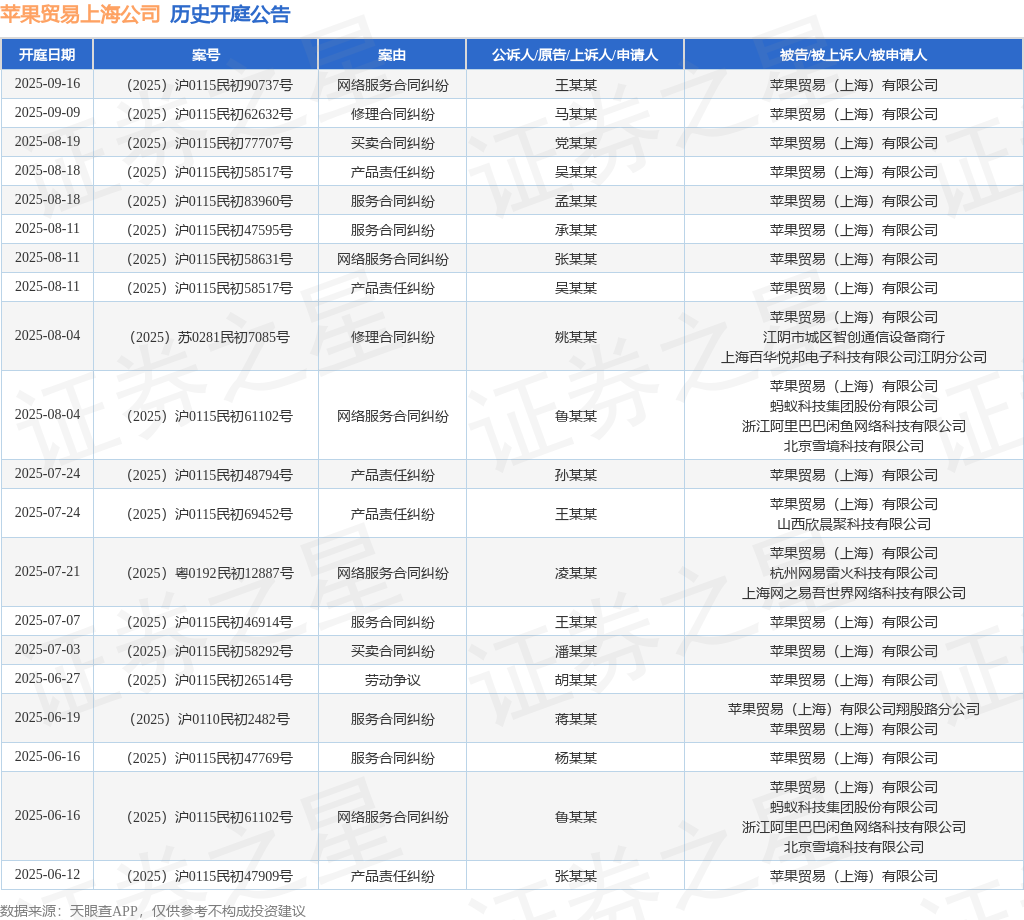Click date cell 2025-07-03
Viewport: 1024px width, 920px height.
[x=47, y=650]
